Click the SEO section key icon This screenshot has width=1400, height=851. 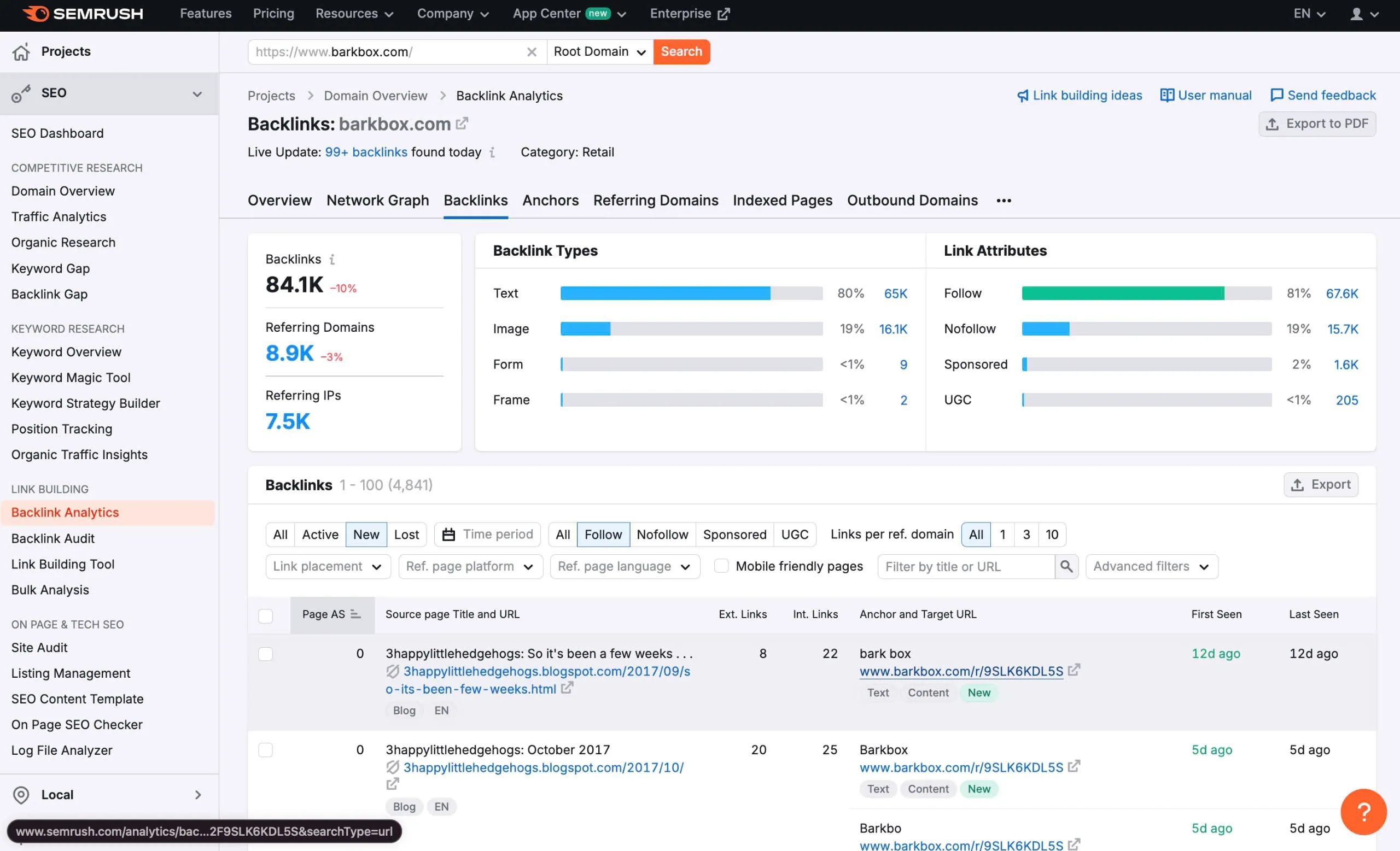[21, 93]
